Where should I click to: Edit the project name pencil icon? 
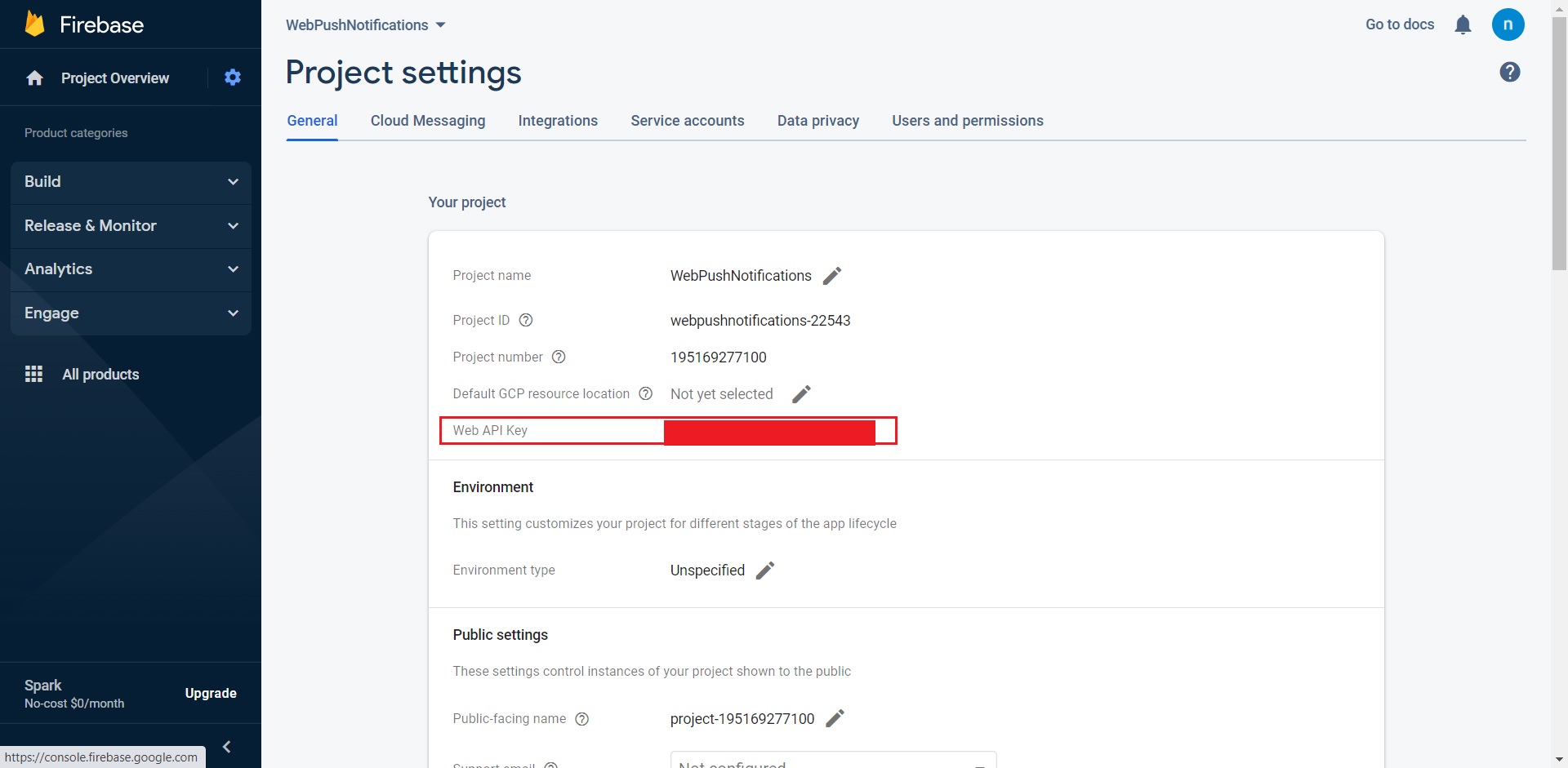click(x=831, y=276)
